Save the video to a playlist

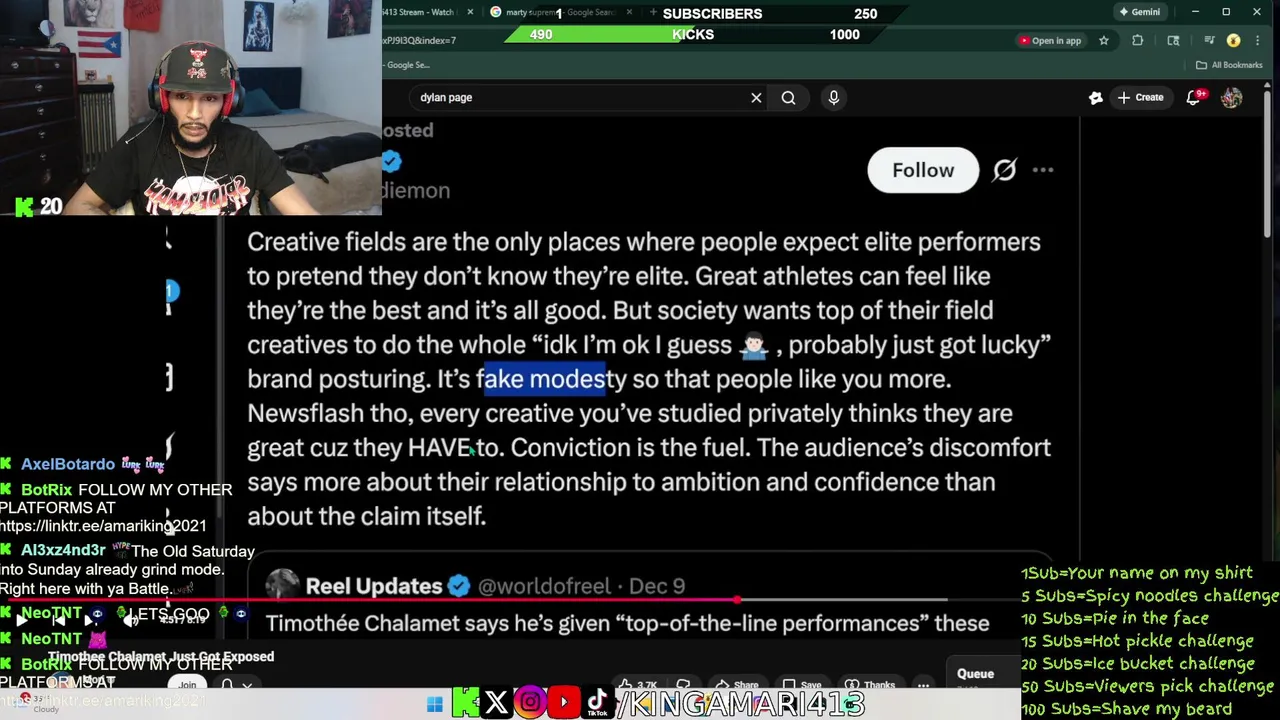click(x=802, y=685)
